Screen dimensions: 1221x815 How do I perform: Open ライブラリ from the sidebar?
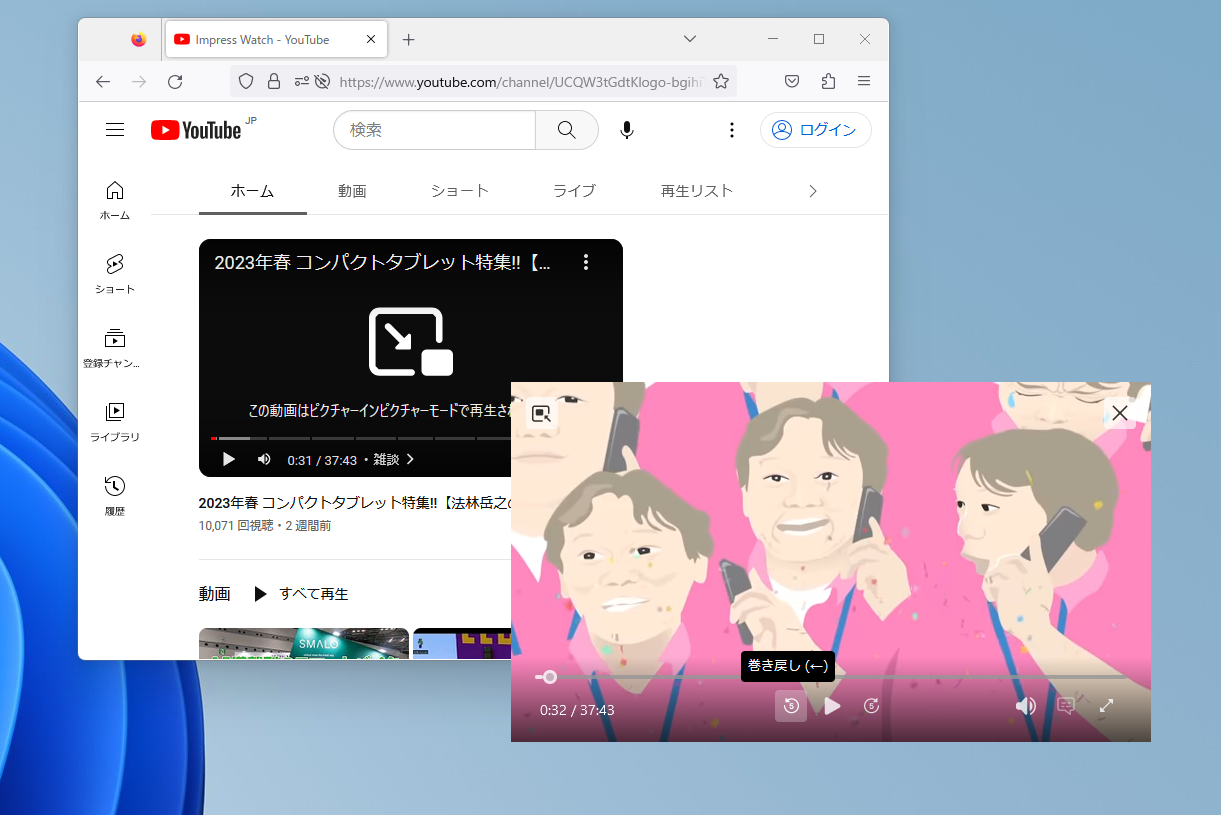[114, 418]
